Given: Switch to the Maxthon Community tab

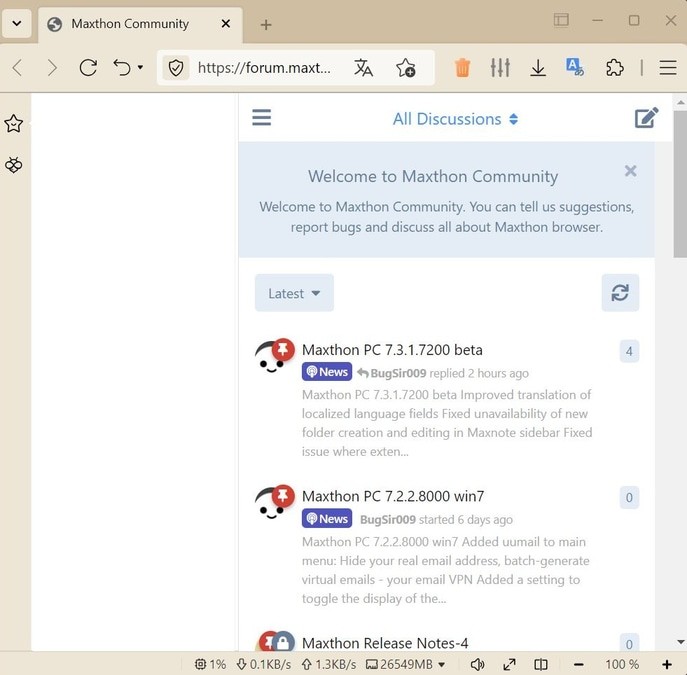Looking at the screenshot, I should (140, 24).
